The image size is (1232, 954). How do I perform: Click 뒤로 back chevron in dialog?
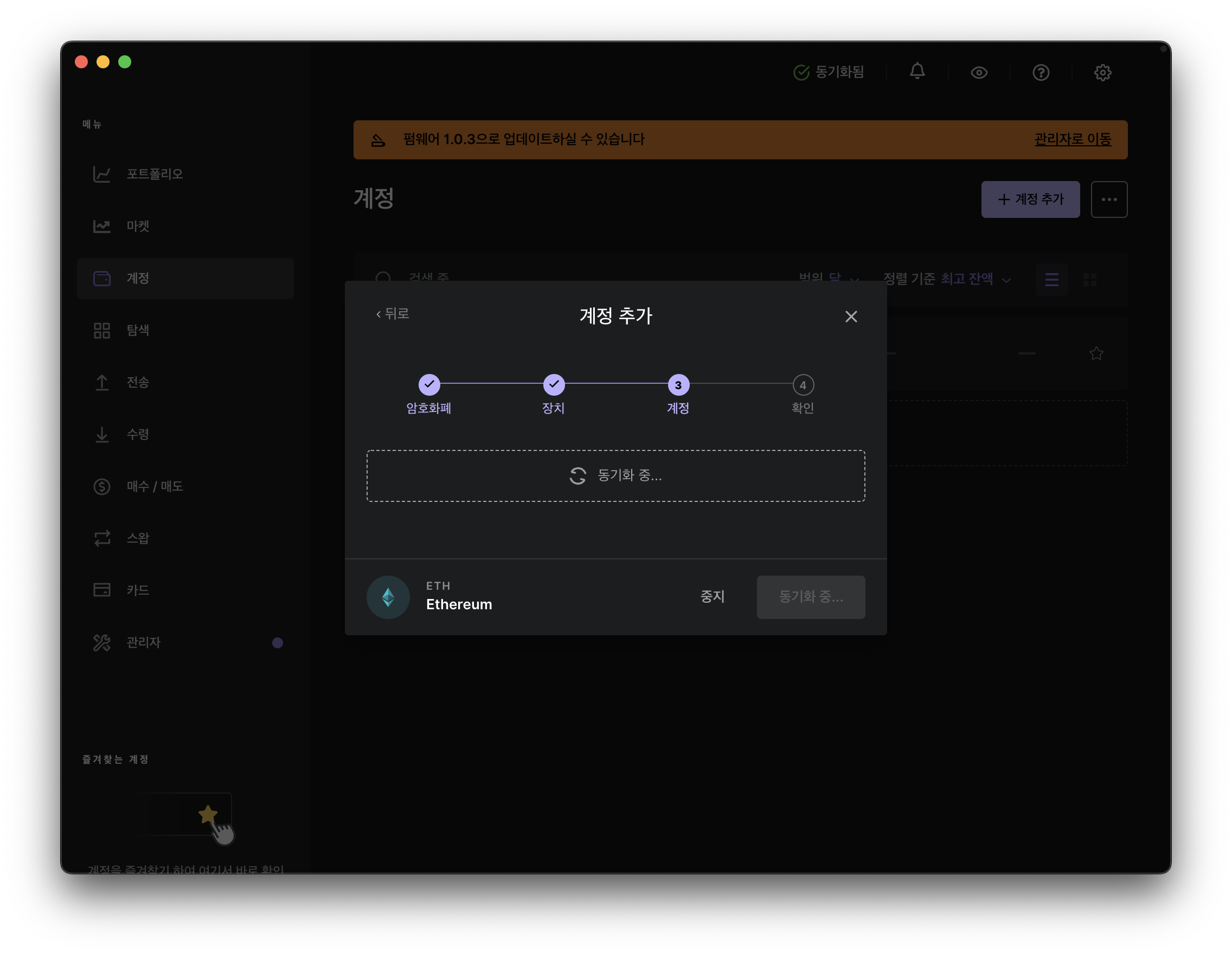[393, 314]
